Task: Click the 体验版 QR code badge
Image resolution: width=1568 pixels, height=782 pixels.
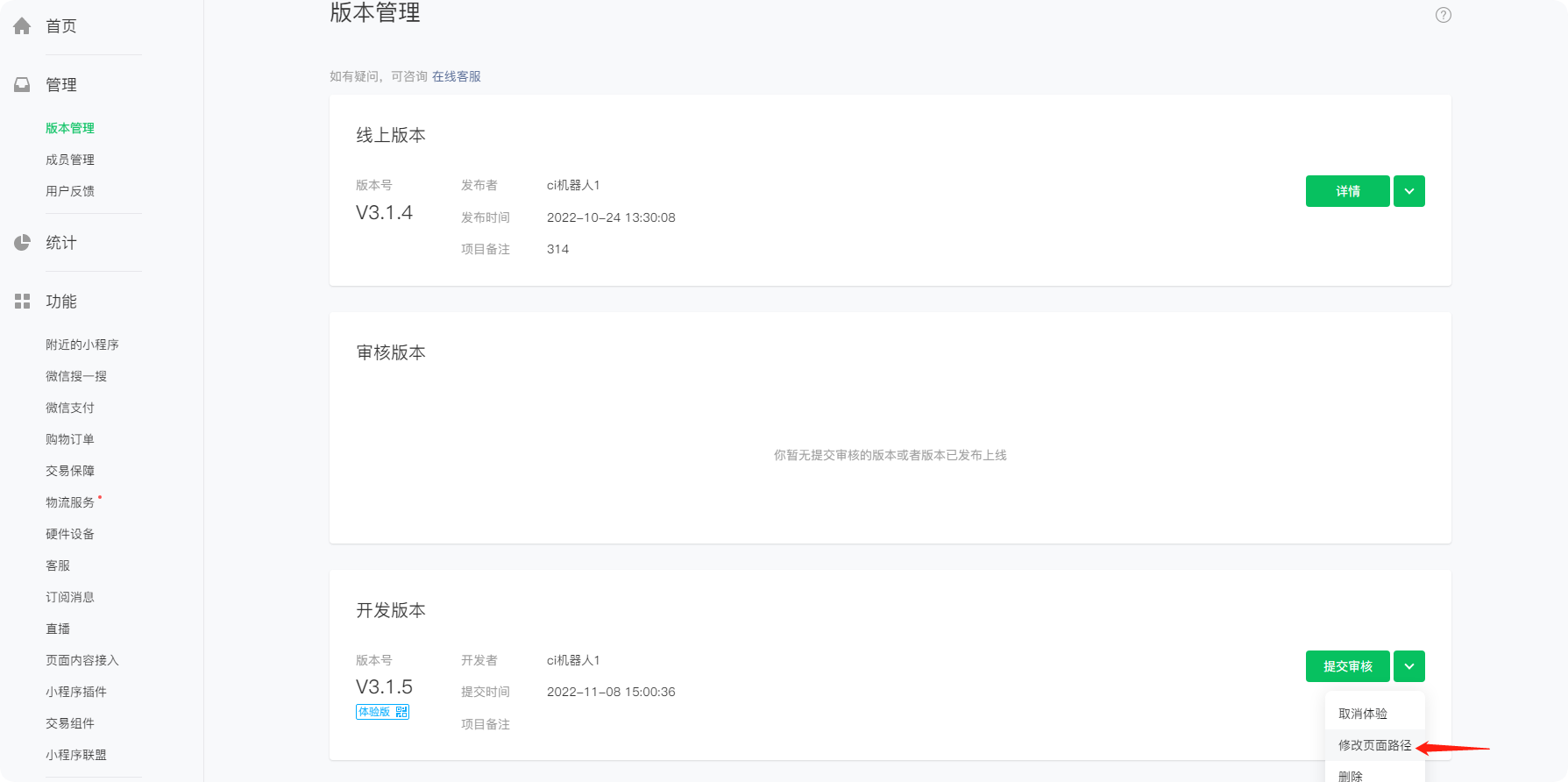Action: (382, 712)
